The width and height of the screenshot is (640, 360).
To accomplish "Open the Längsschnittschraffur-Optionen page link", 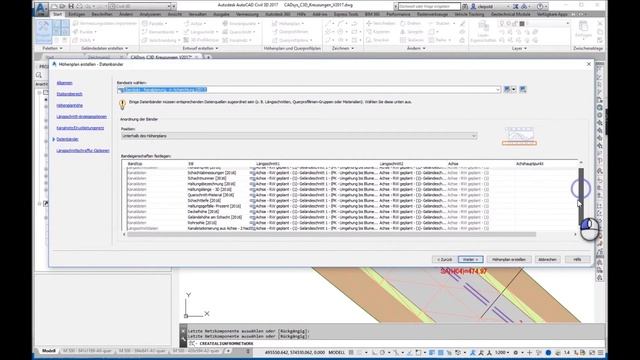I will (83, 151).
